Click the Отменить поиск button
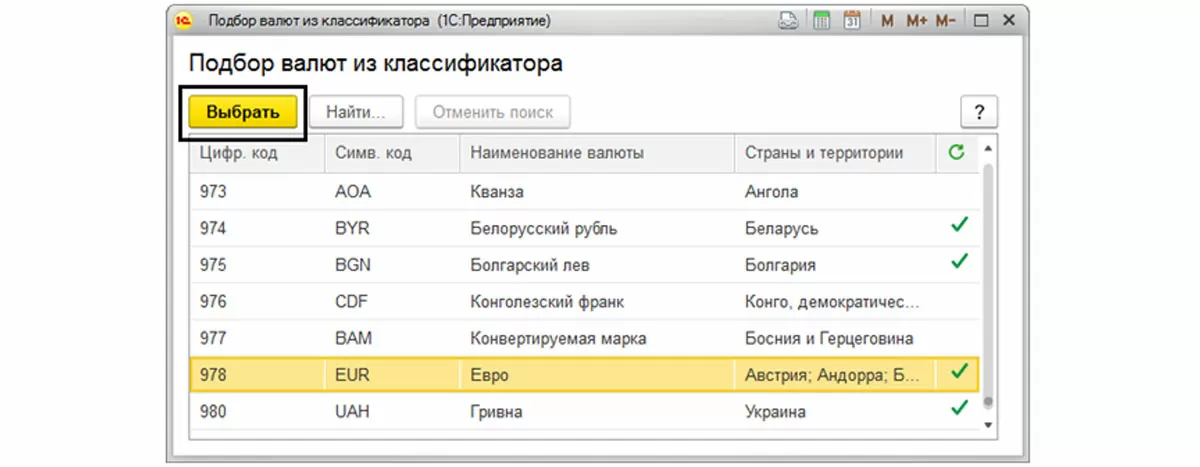This screenshot has height=467, width=1200. click(492, 112)
